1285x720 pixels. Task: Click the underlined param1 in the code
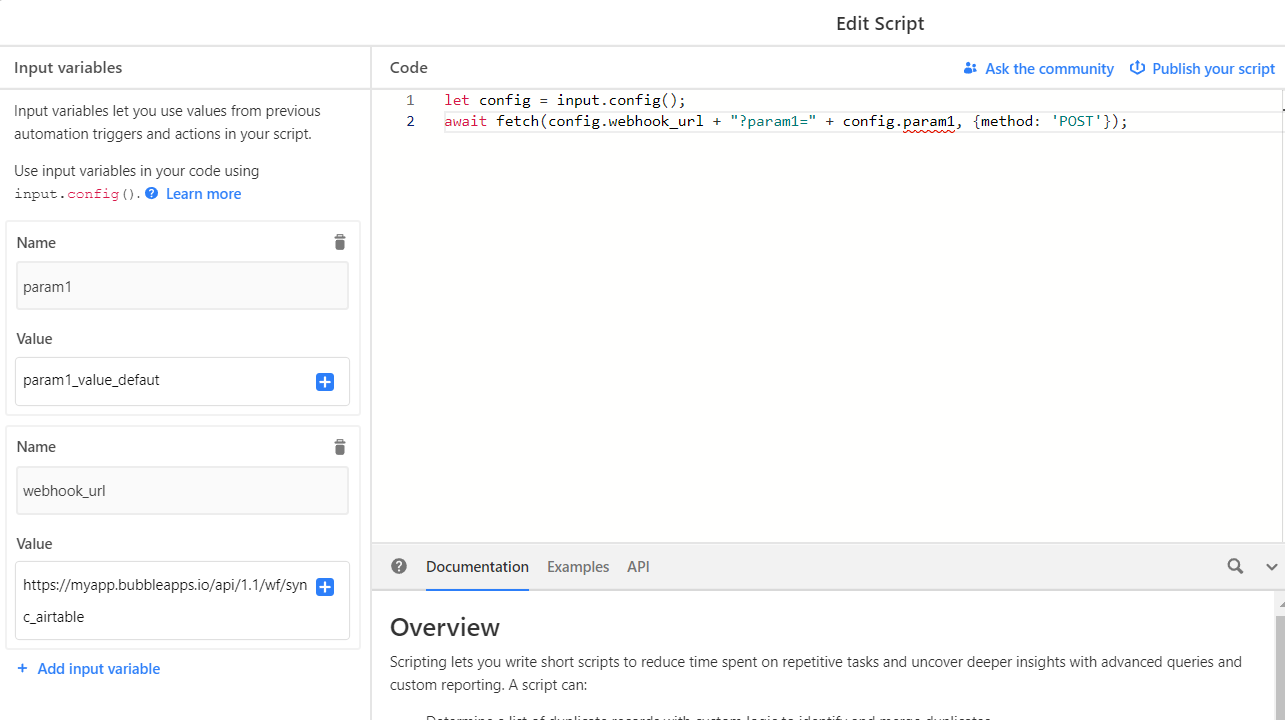click(x=929, y=122)
